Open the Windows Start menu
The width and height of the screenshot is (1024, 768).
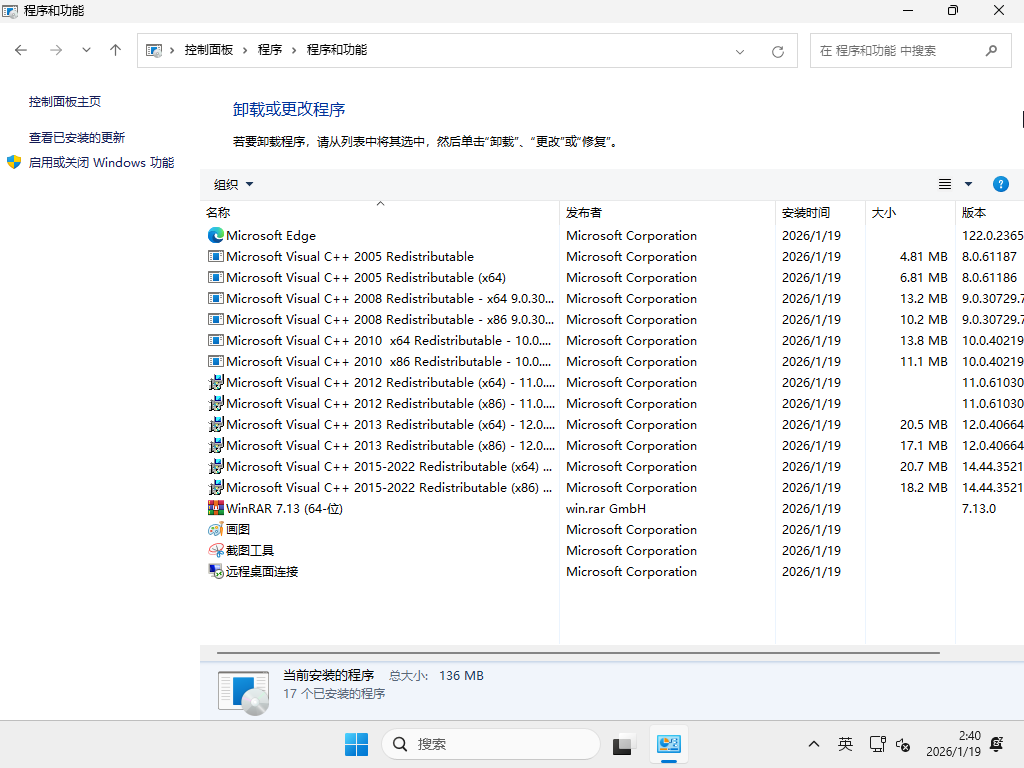coord(356,744)
